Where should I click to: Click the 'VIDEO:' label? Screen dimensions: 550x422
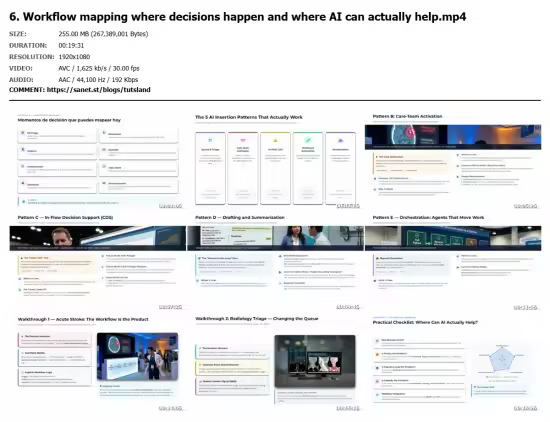pyautogui.click(x=21, y=68)
